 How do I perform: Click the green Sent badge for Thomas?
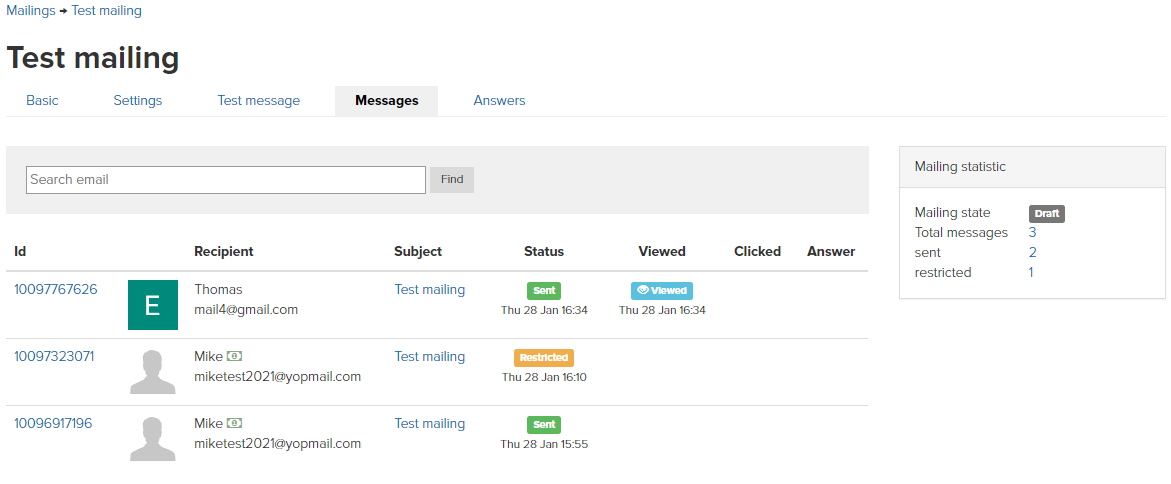tap(544, 290)
